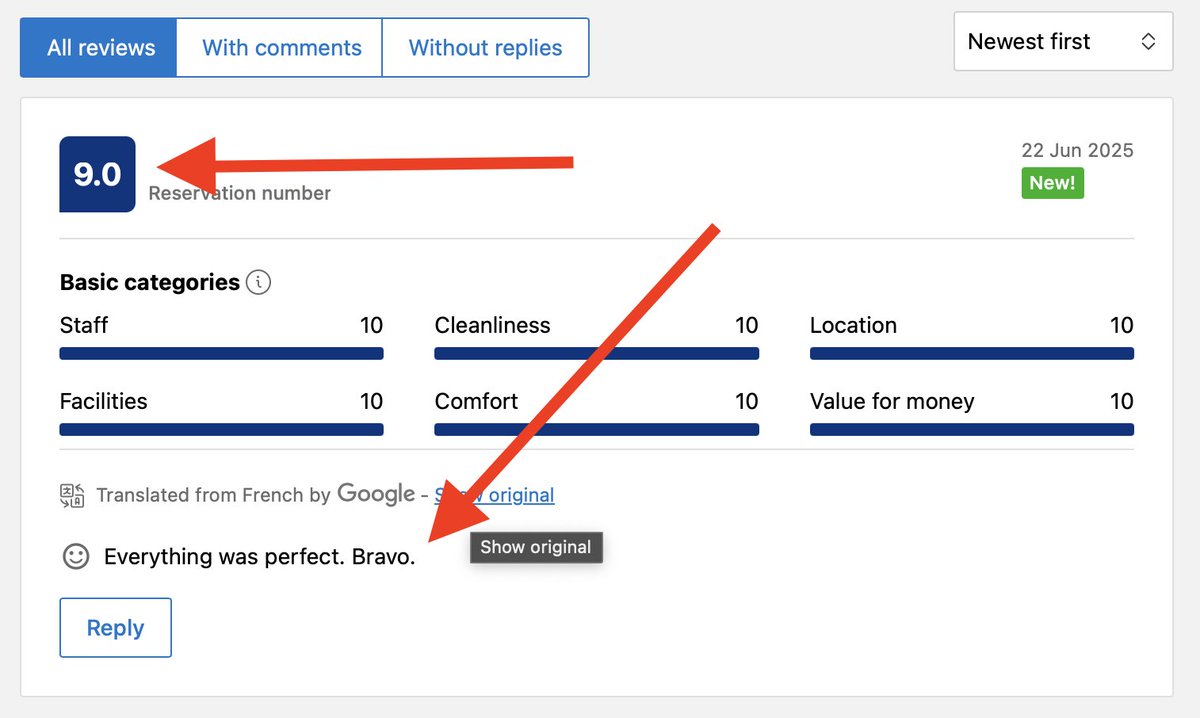This screenshot has width=1200, height=718.
Task: Click the Cleanliness category label
Action: tap(493, 325)
